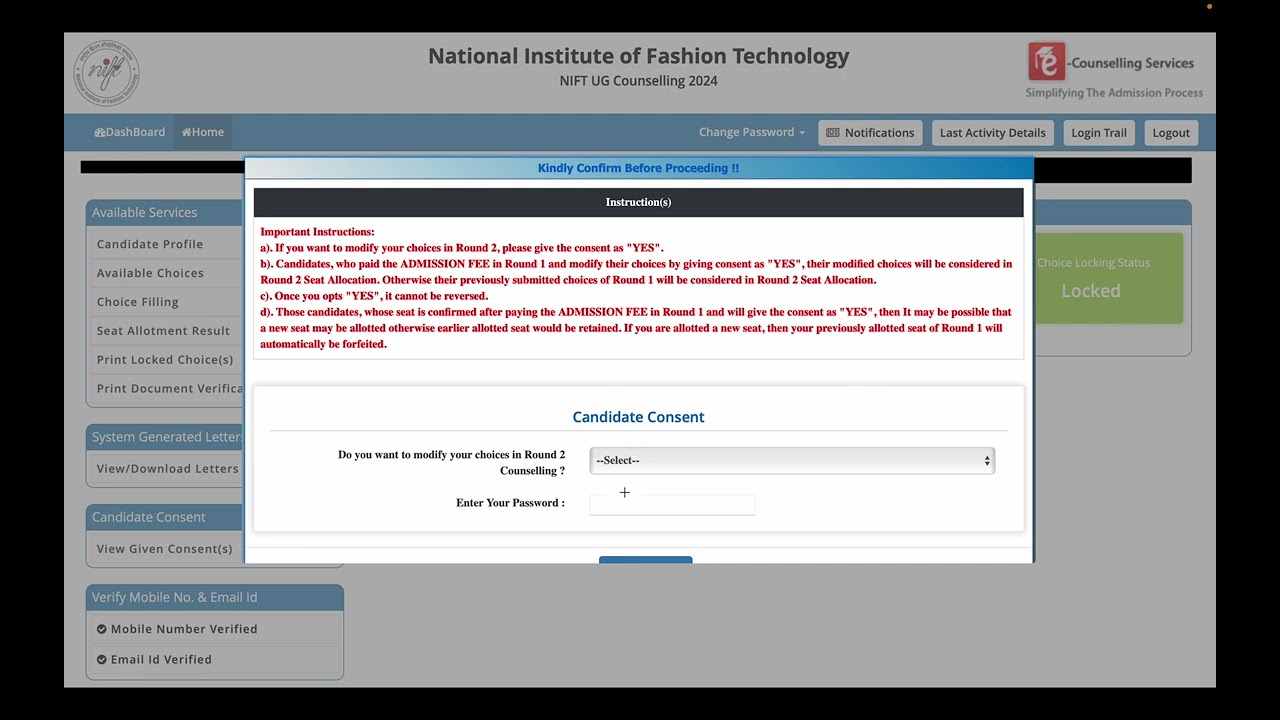Open Seat Allotment Result link

pos(163,331)
